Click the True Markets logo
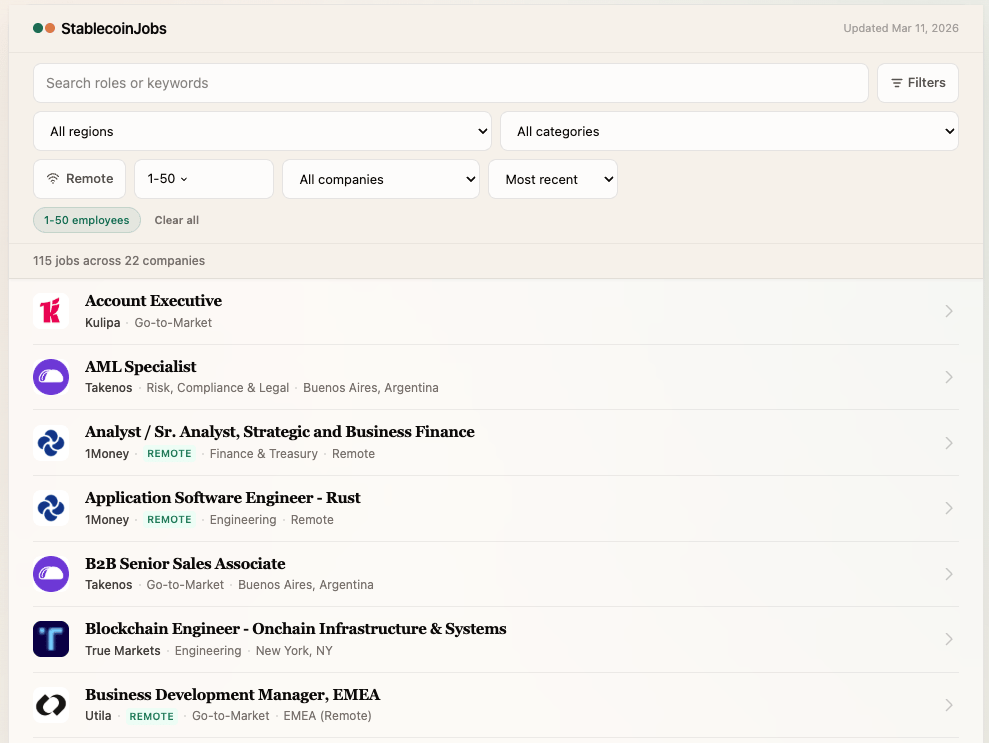 click(x=51, y=639)
